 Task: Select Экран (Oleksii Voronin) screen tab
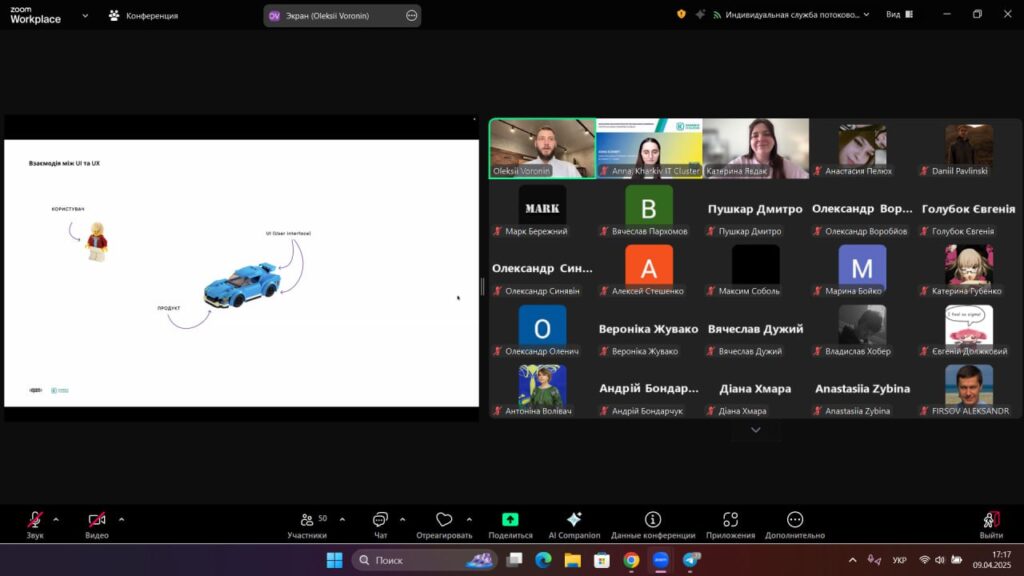point(342,16)
